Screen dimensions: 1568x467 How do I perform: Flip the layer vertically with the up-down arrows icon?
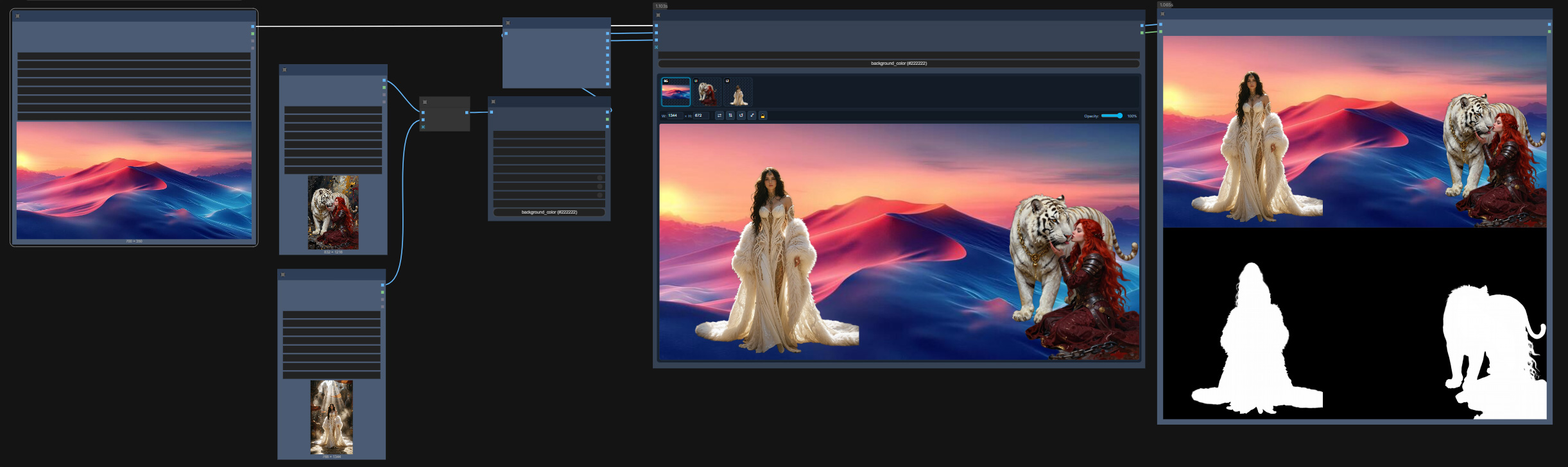click(730, 115)
